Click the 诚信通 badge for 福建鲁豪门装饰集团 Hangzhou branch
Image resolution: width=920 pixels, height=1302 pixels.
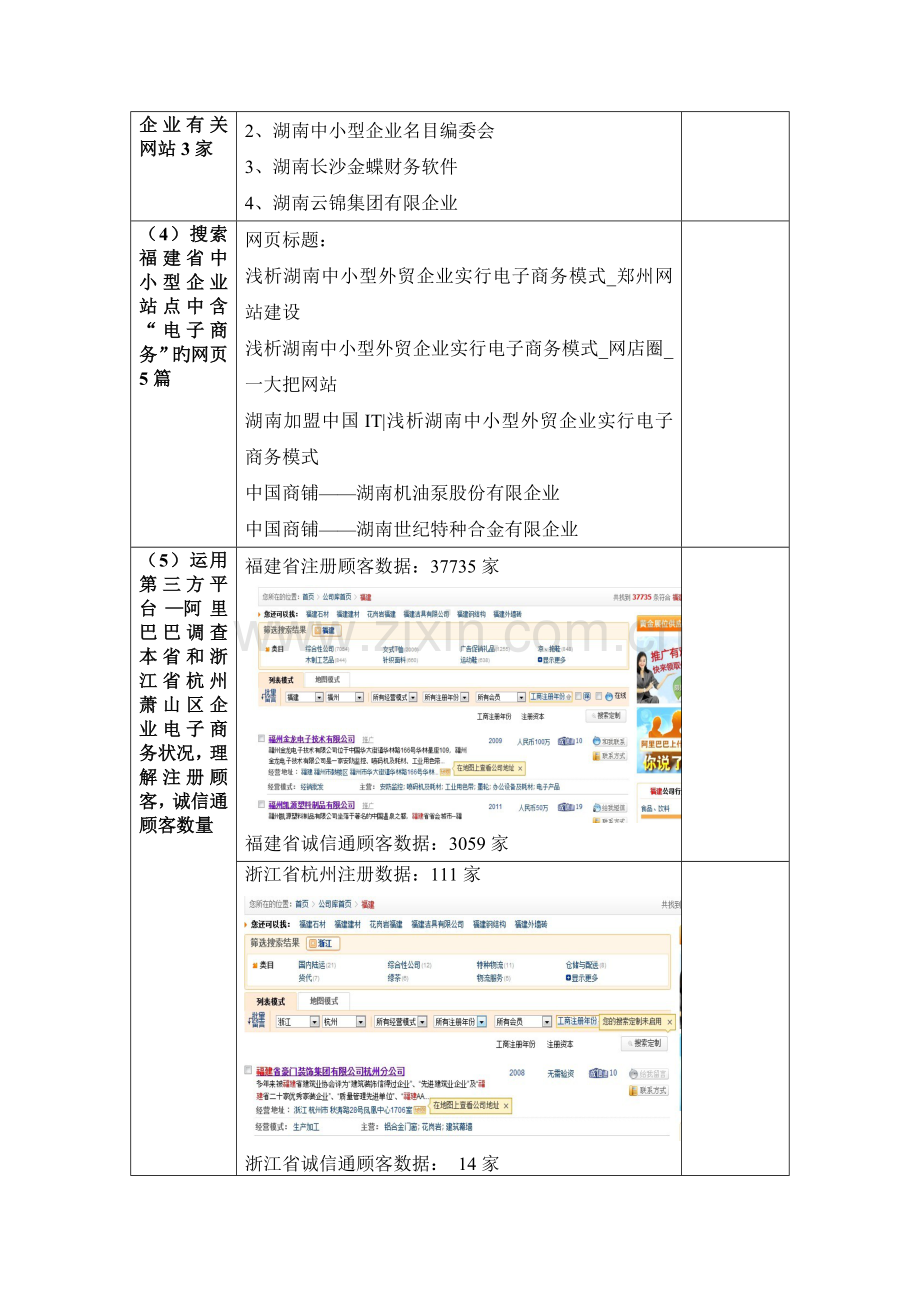598,1073
